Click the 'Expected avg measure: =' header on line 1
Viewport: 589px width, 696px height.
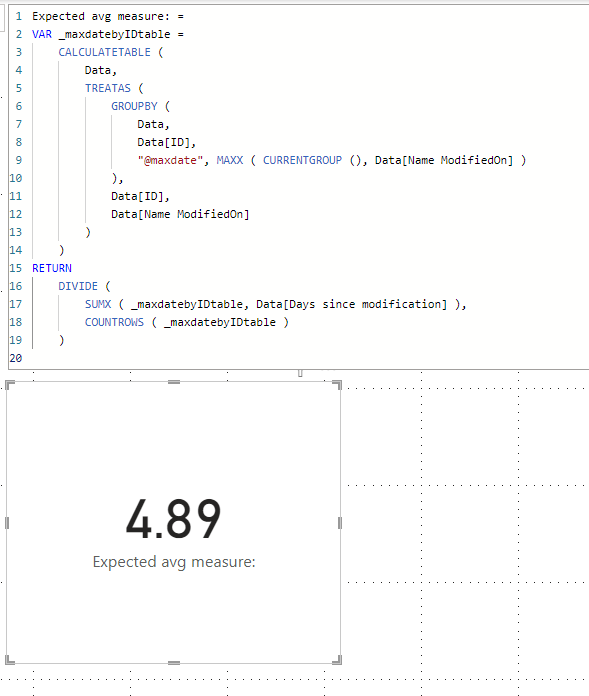click(x=108, y=16)
